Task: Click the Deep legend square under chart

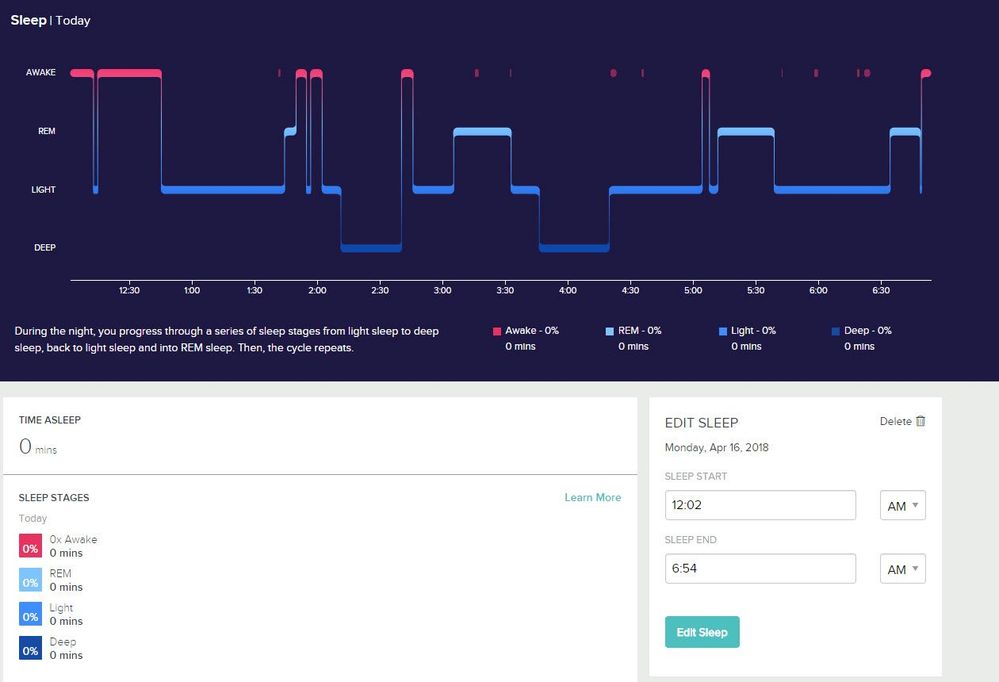Action: point(836,331)
